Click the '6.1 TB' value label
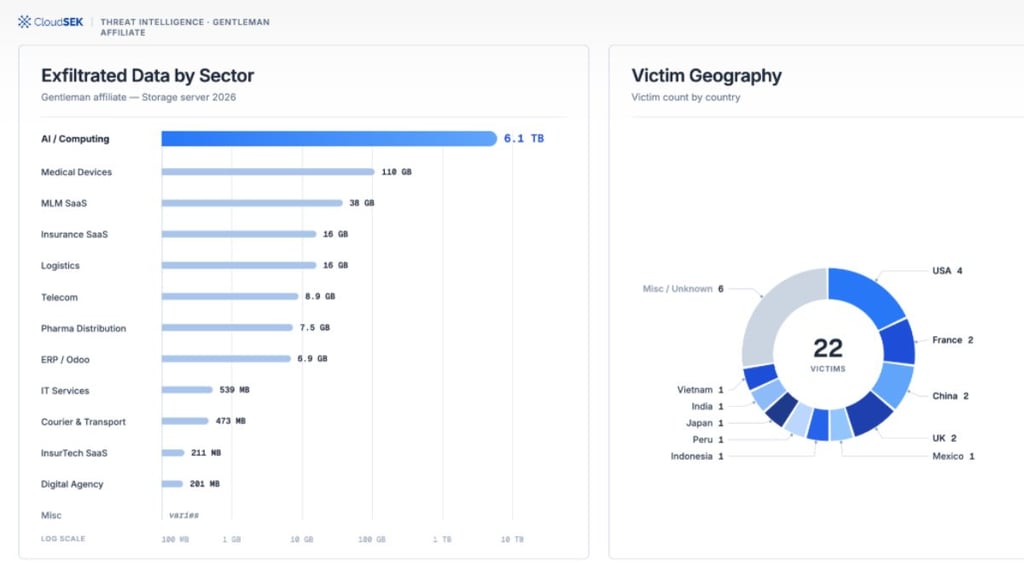 tap(524, 138)
